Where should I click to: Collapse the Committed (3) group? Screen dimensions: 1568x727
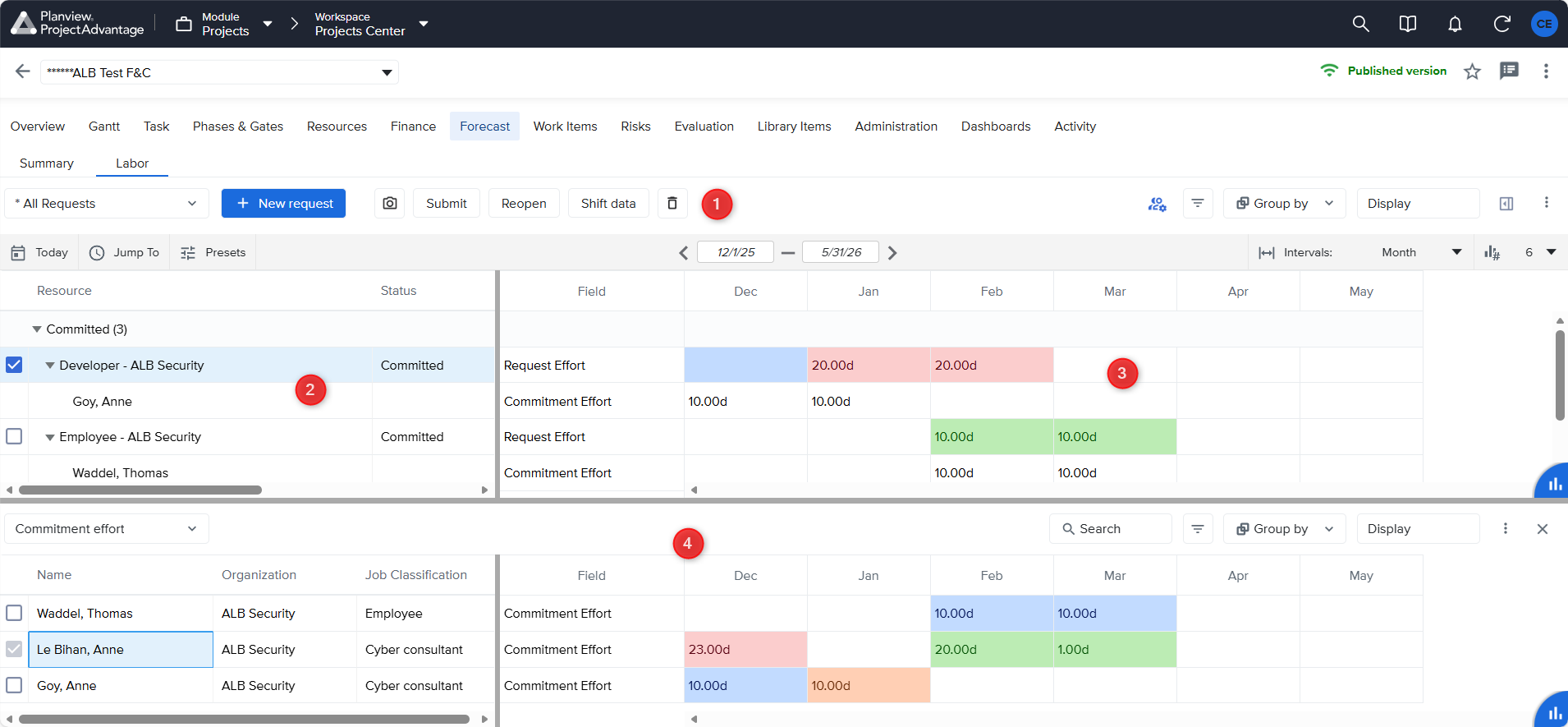37,329
